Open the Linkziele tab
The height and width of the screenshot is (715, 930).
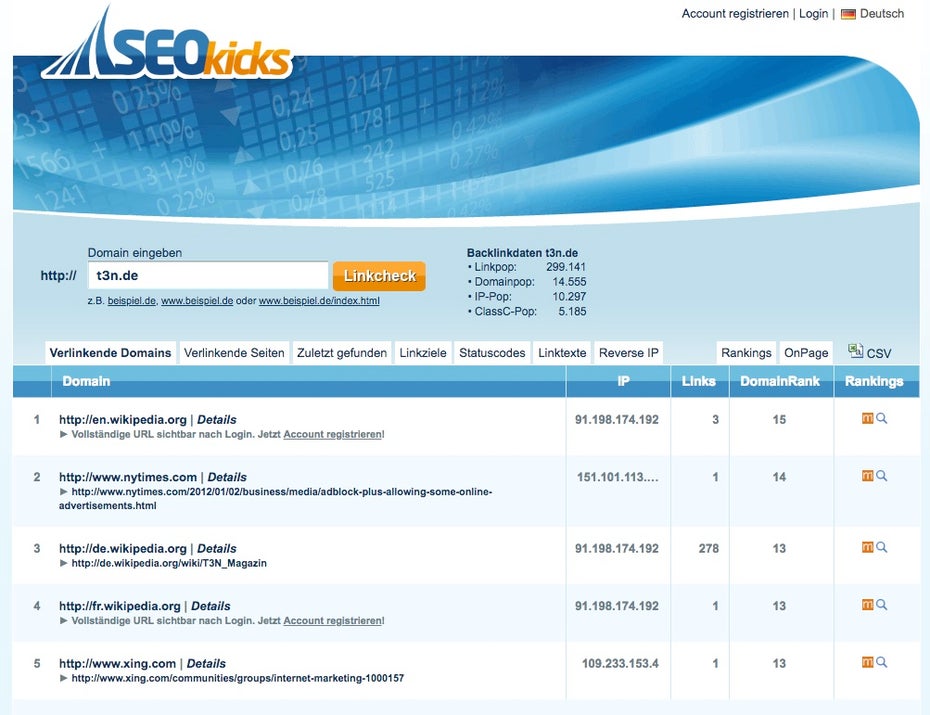(423, 353)
